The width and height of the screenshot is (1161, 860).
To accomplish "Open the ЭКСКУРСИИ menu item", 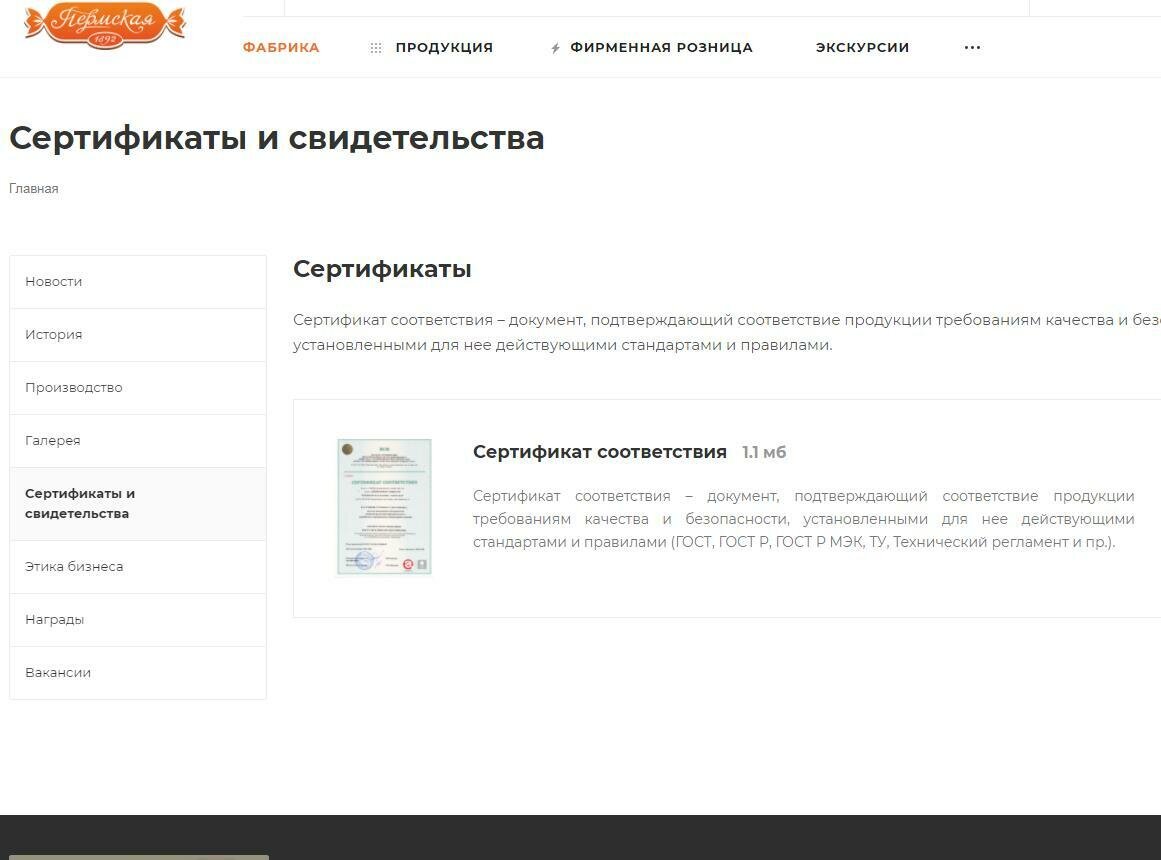I will pos(863,47).
